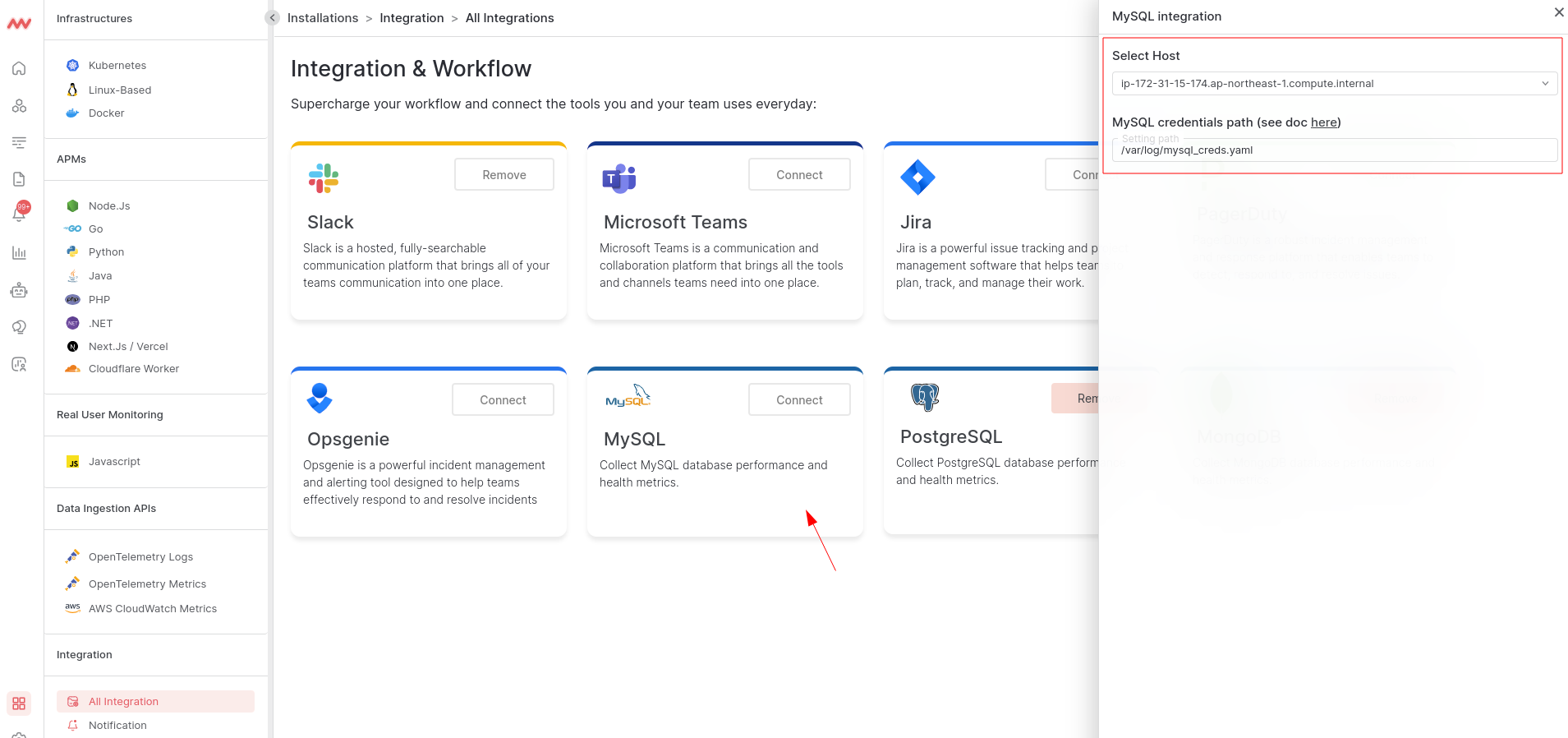Open .NET APM
Viewport: 1568px width, 738px height.
click(100, 324)
